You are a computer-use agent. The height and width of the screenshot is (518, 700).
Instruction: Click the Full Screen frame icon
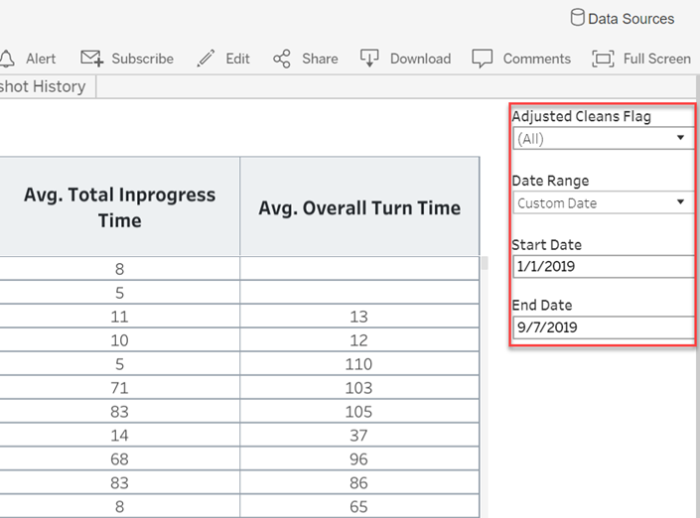(x=603, y=58)
